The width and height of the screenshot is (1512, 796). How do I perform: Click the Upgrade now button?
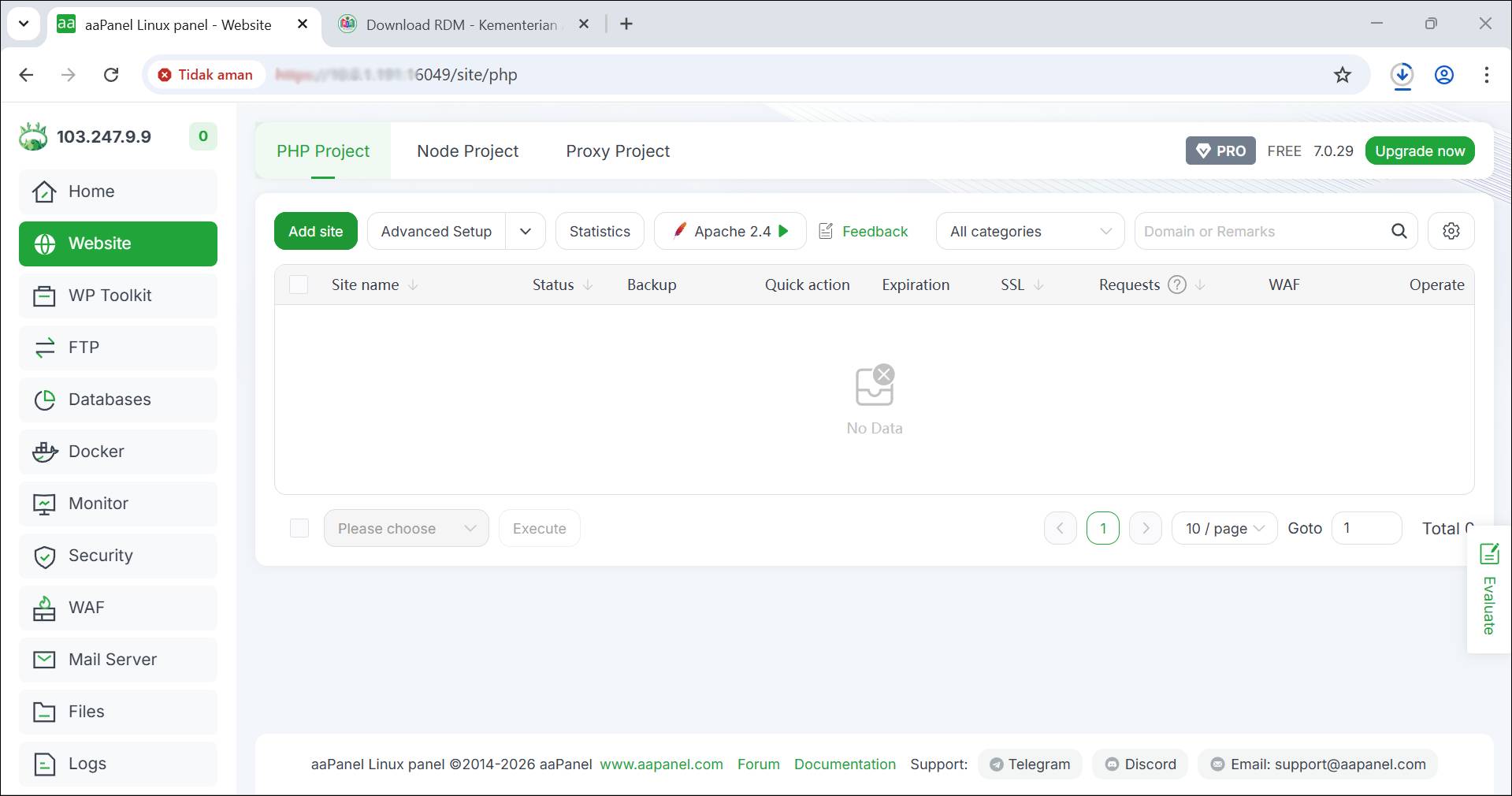tap(1419, 151)
